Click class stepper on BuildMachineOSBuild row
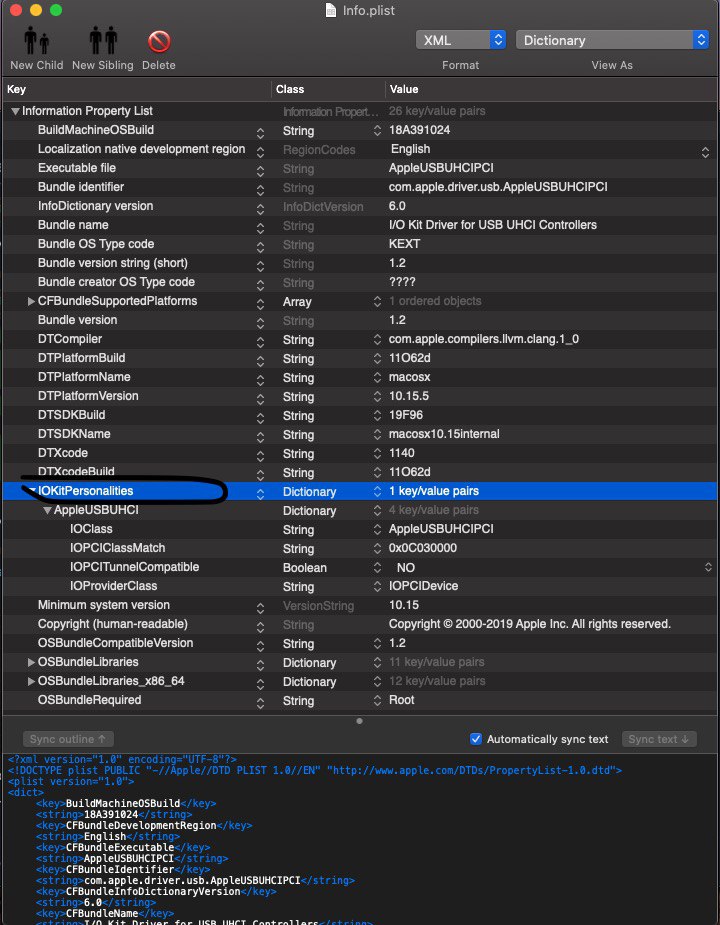The width and height of the screenshot is (720, 925). point(378,130)
